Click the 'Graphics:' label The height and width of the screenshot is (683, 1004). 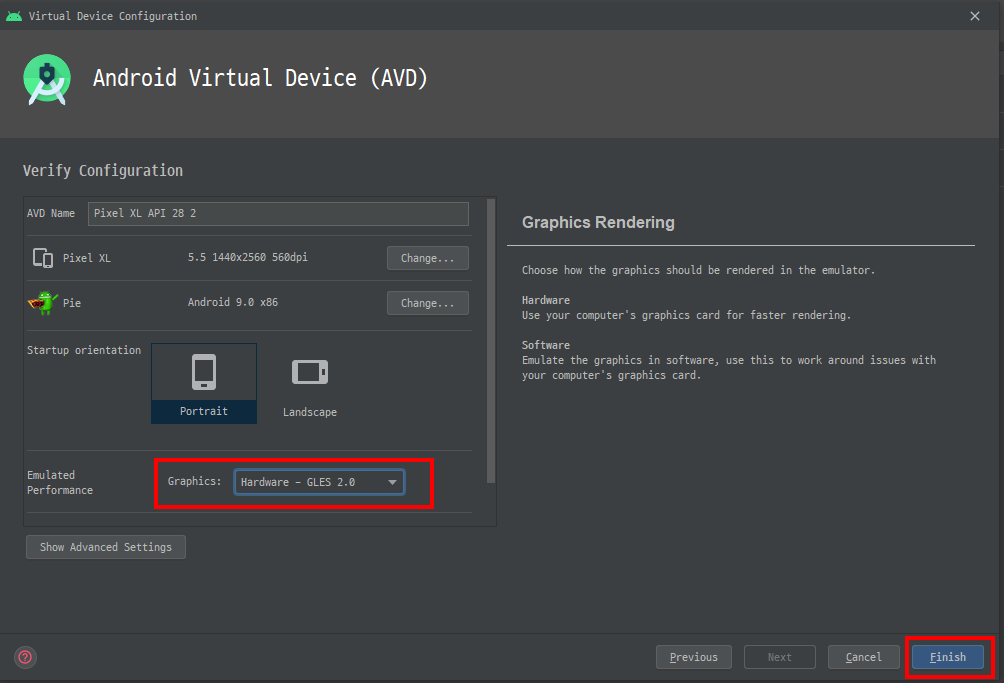click(x=194, y=481)
